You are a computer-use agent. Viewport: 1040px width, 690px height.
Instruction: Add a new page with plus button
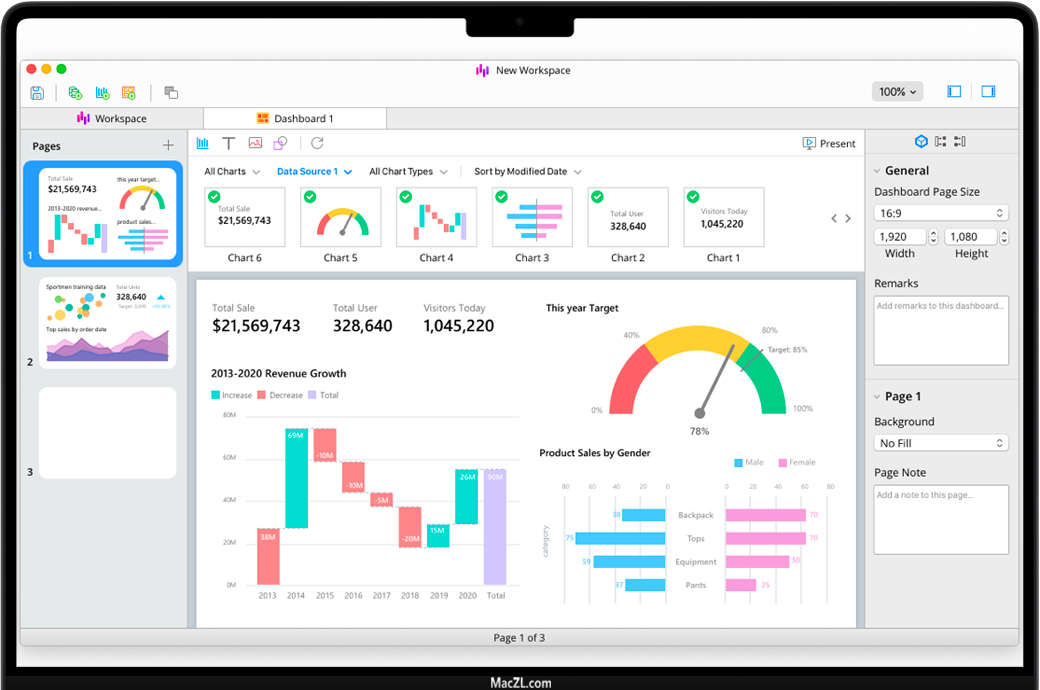(x=168, y=146)
